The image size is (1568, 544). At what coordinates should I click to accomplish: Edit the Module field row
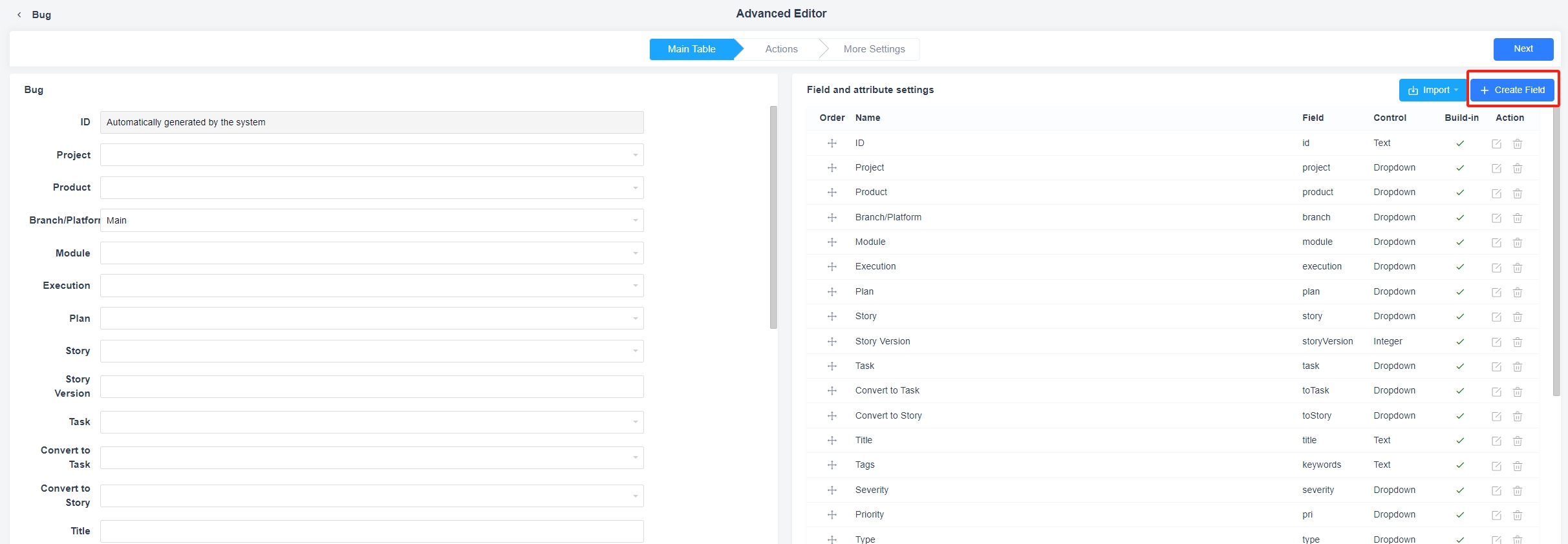pos(1496,243)
